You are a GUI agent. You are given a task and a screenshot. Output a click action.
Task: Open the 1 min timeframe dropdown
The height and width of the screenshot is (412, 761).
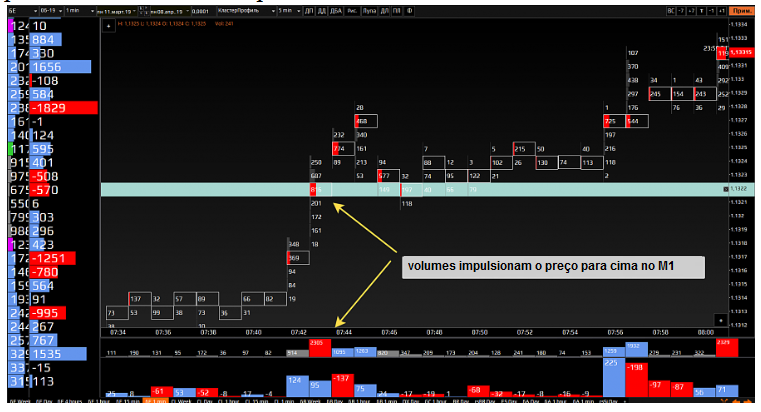[x=75, y=9]
